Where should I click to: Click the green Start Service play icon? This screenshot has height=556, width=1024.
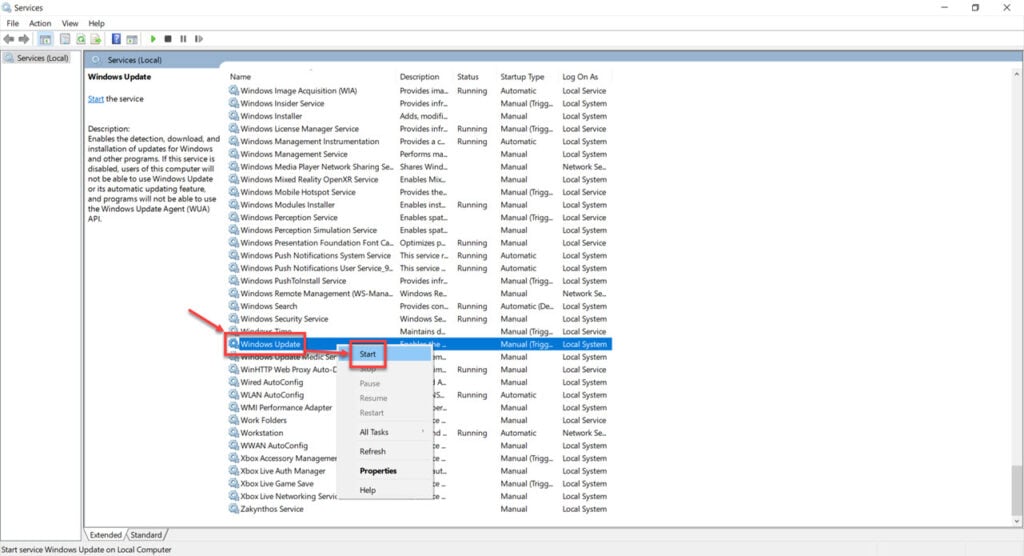(153, 39)
